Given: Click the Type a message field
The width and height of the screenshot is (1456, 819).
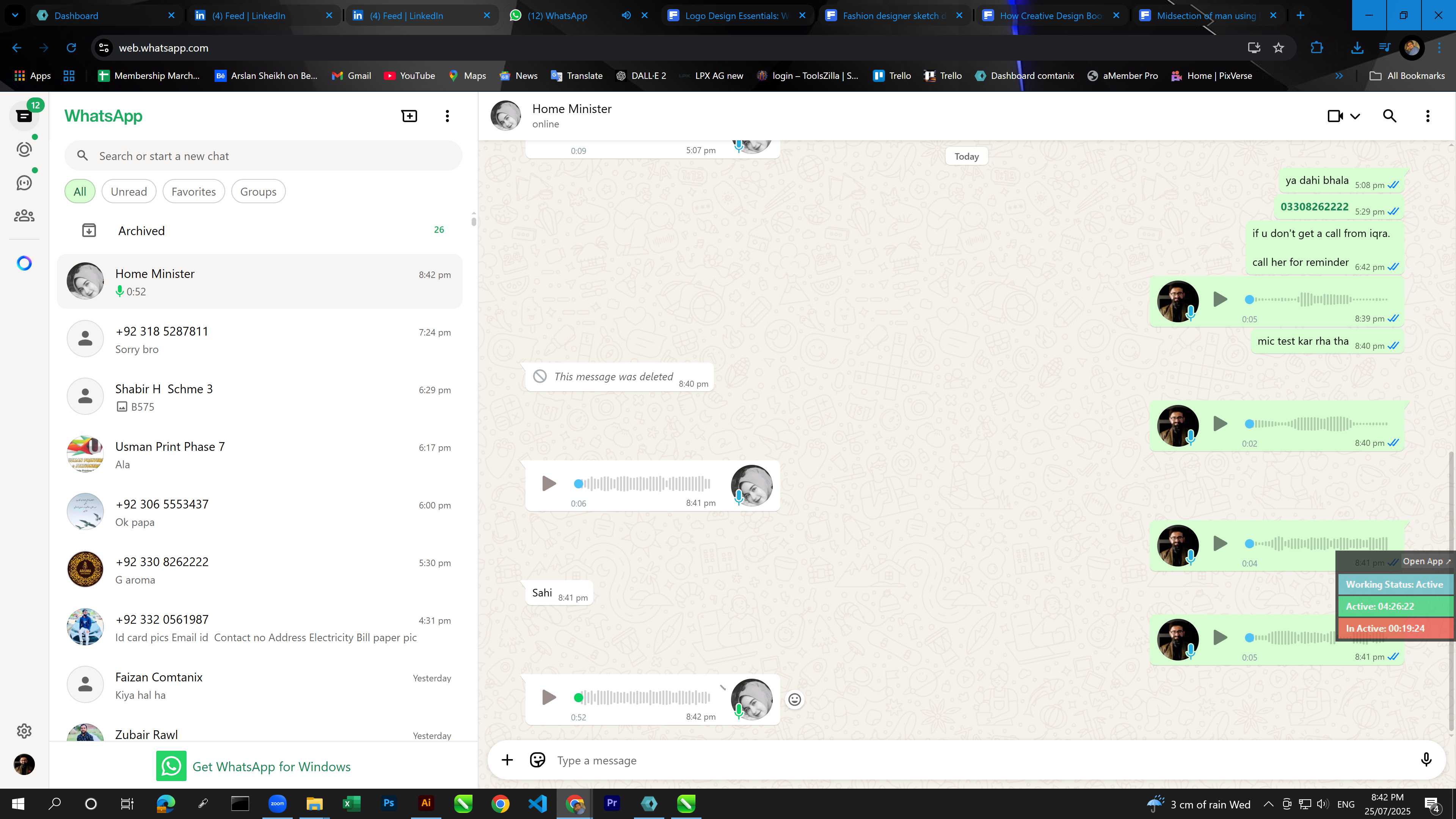Looking at the screenshot, I should point(981,760).
